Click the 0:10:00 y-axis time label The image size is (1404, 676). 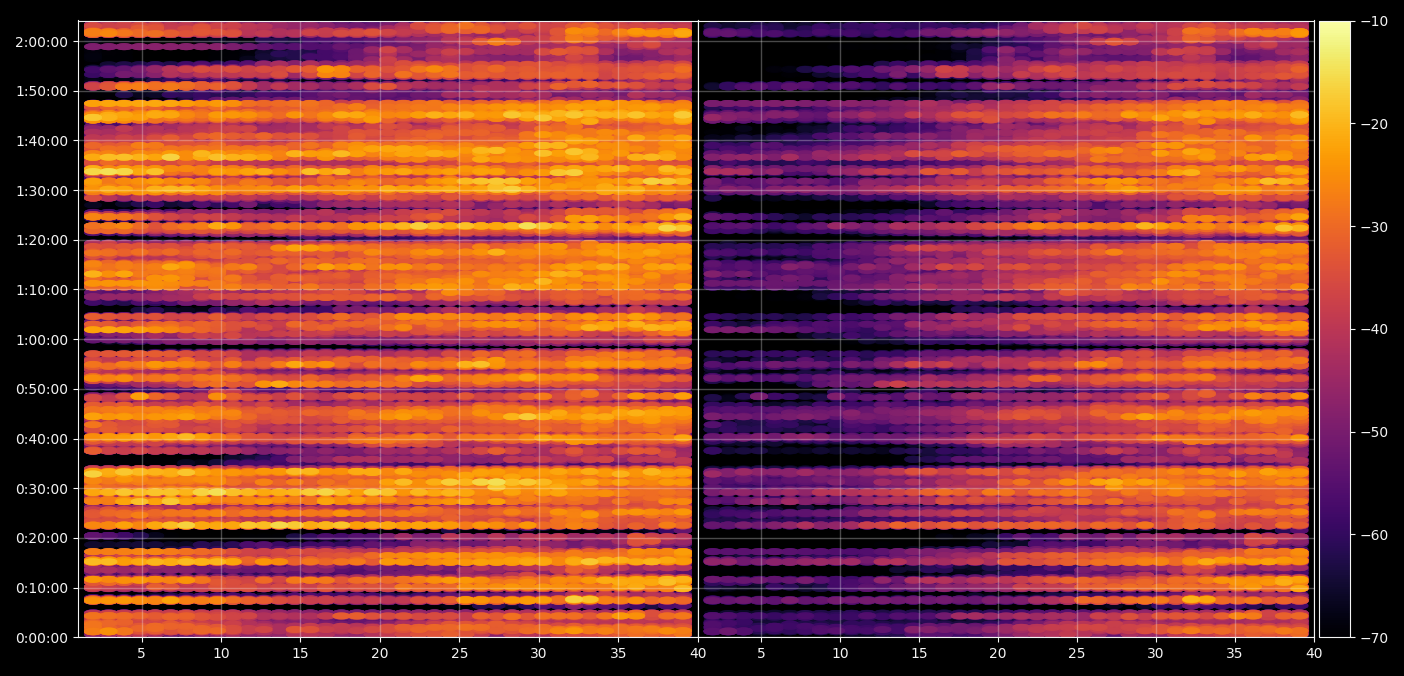[x=41, y=588]
